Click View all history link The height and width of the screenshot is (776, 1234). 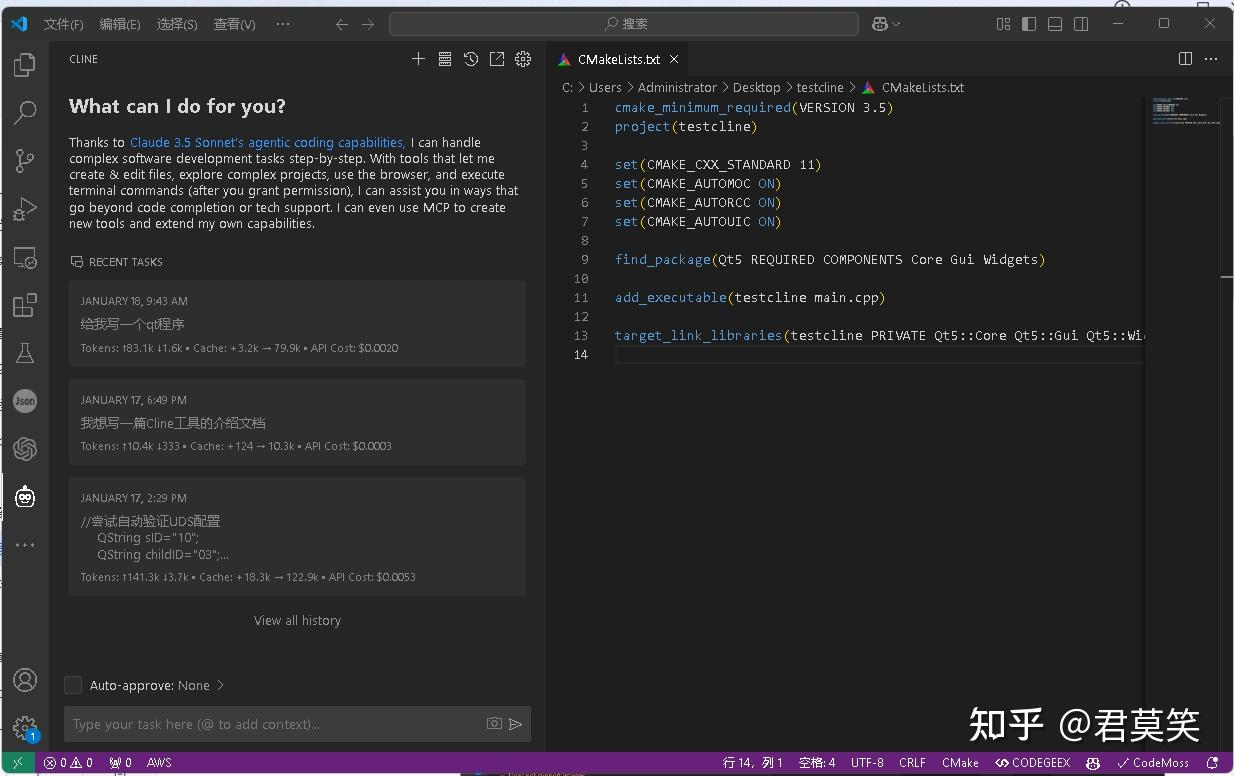coord(297,620)
